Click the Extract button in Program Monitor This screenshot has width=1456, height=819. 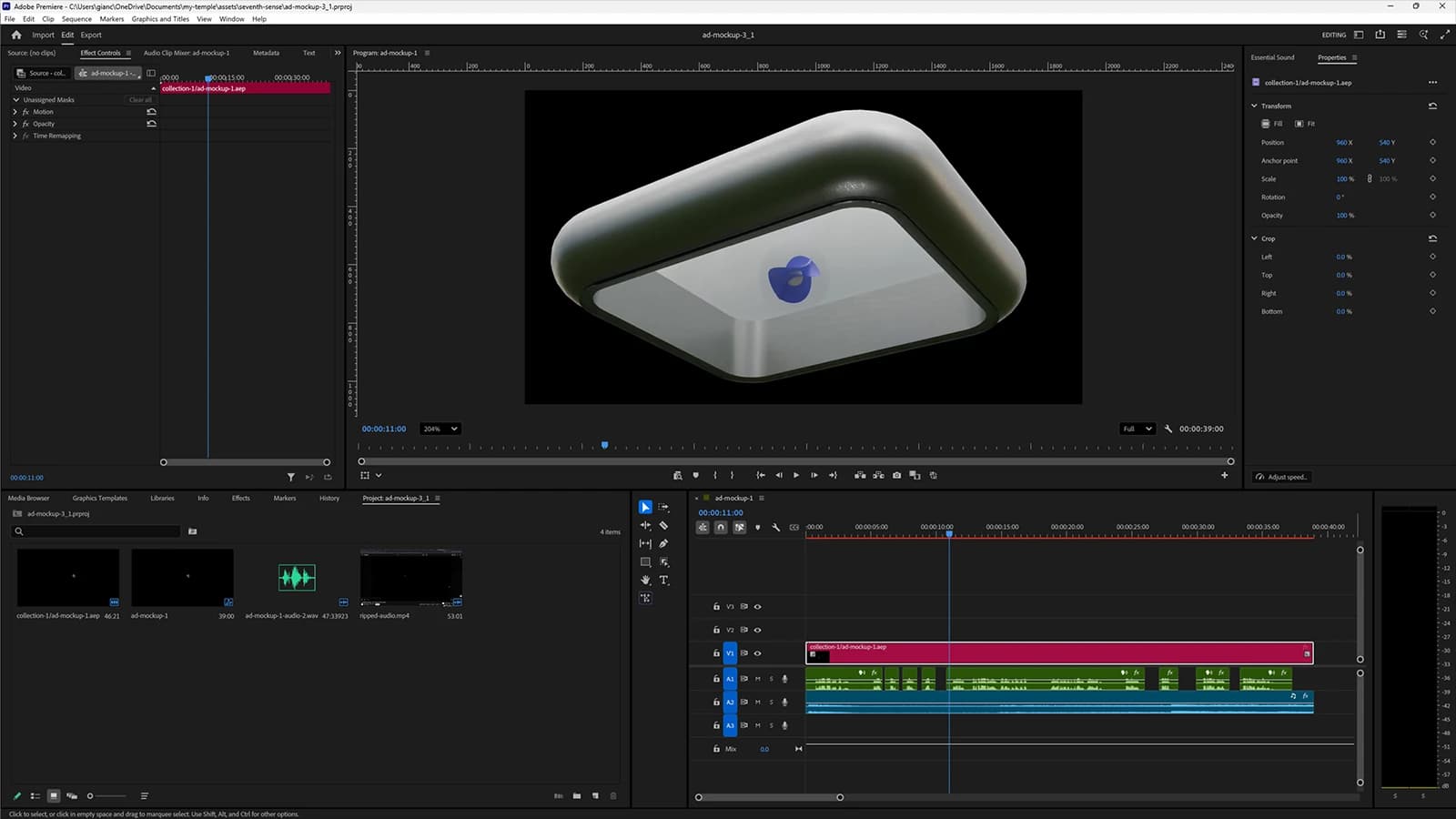[x=878, y=475]
